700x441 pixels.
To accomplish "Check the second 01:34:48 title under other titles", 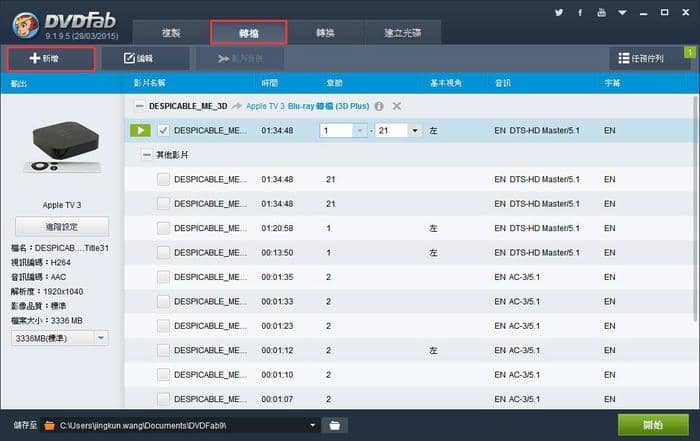I will 163,204.
